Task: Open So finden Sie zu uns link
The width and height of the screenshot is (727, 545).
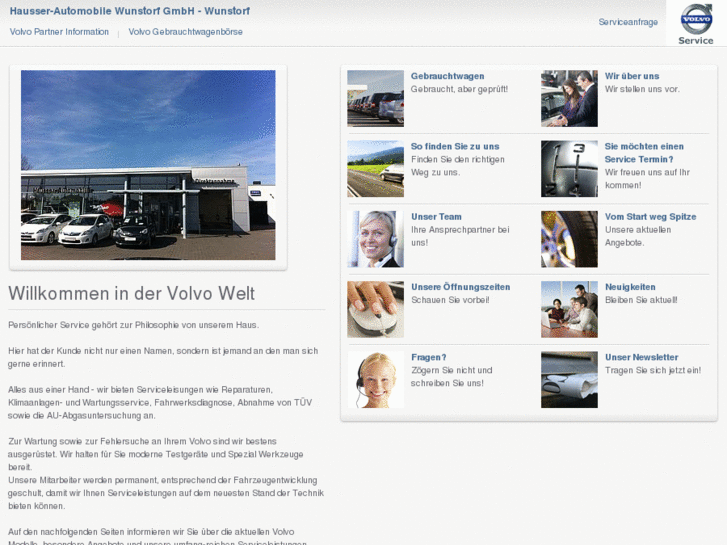Action: 455,147
